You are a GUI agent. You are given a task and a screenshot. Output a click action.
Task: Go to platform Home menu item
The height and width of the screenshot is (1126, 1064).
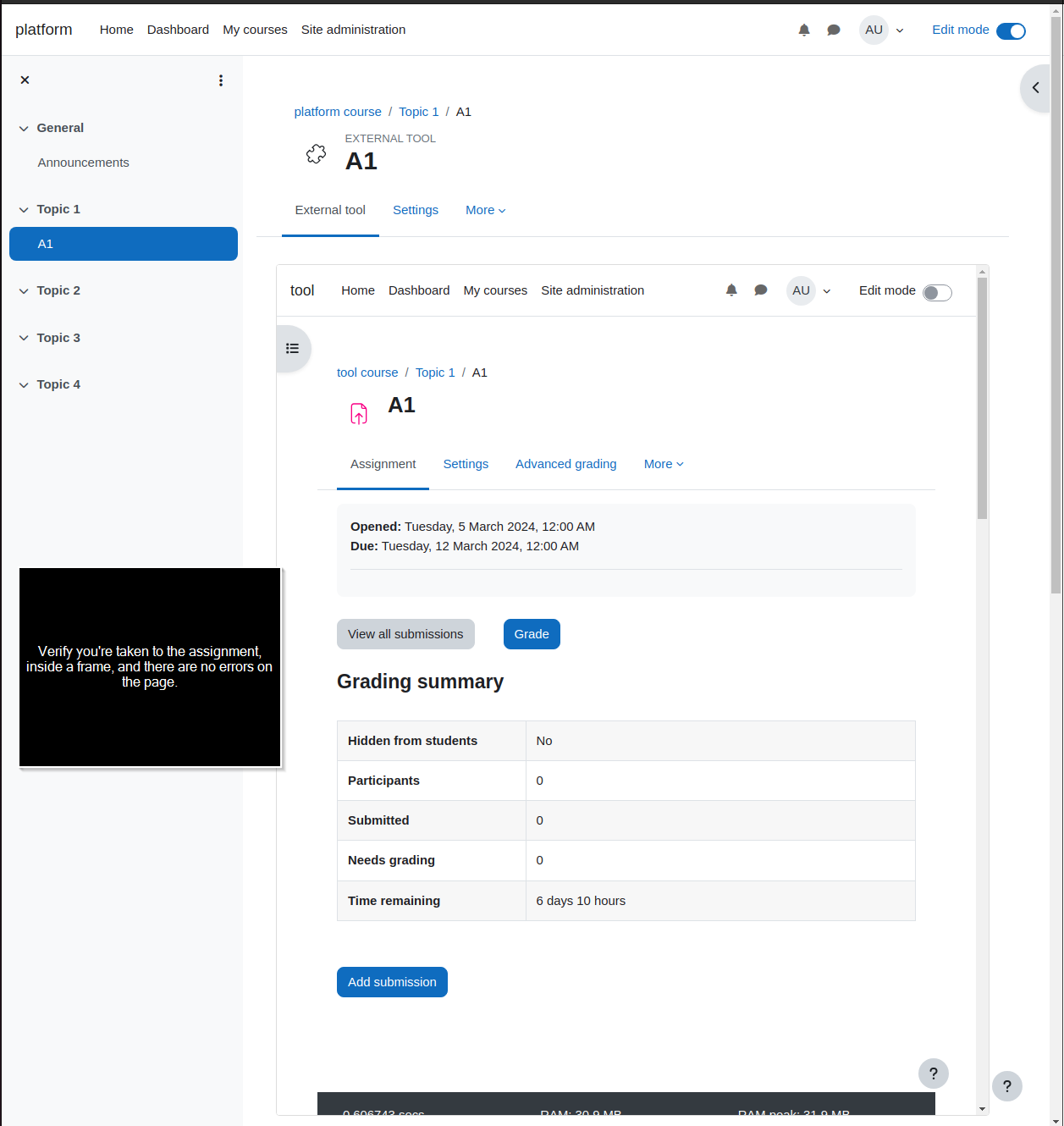(117, 30)
